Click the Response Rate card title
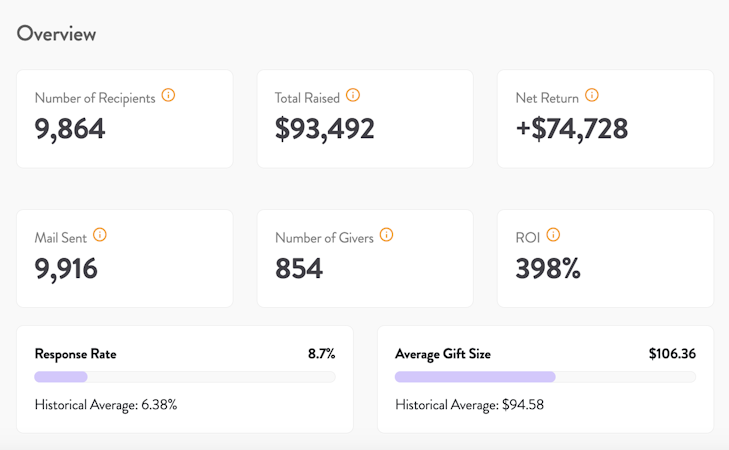The image size is (729, 450). [77, 354]
